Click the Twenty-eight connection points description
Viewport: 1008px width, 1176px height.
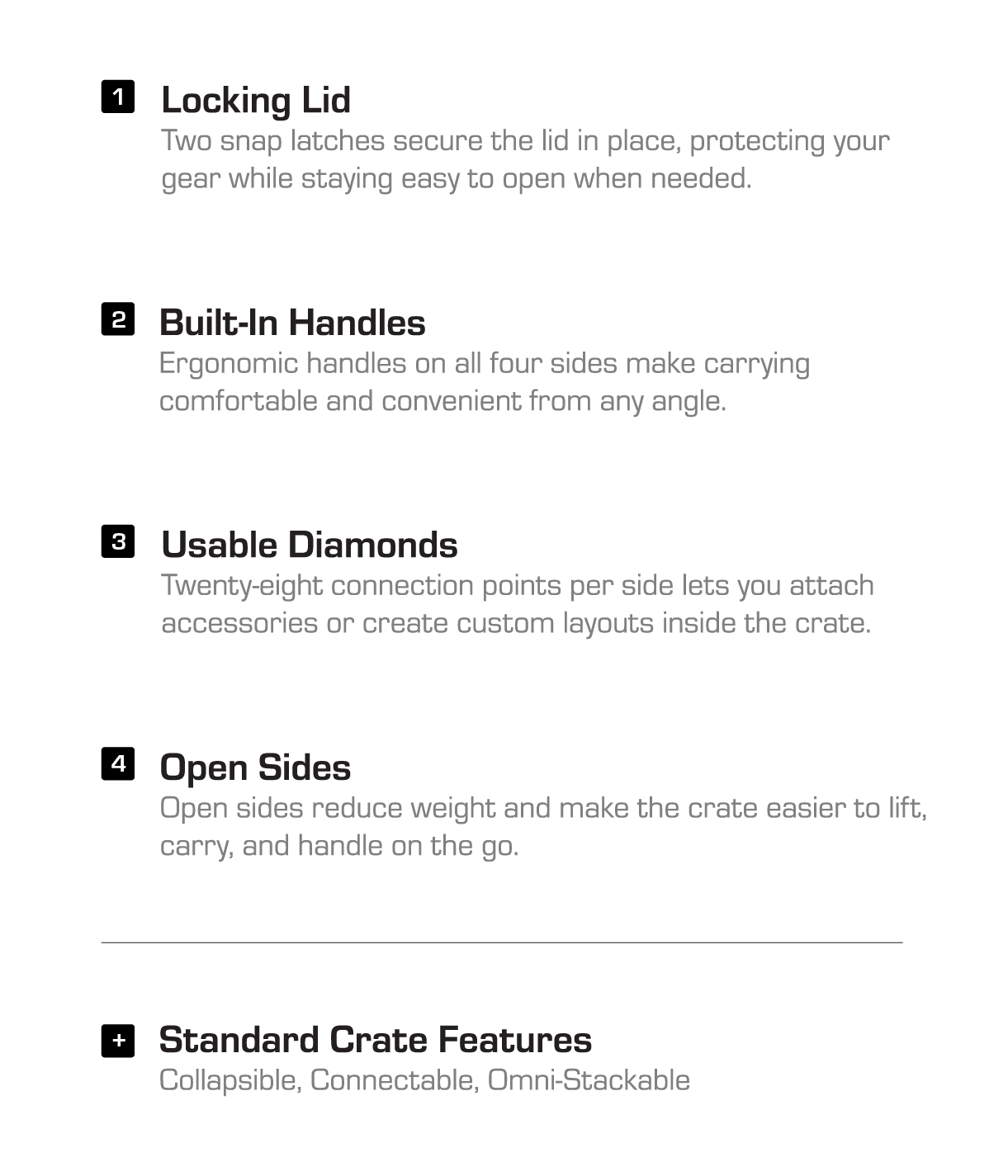pos(518,604)
